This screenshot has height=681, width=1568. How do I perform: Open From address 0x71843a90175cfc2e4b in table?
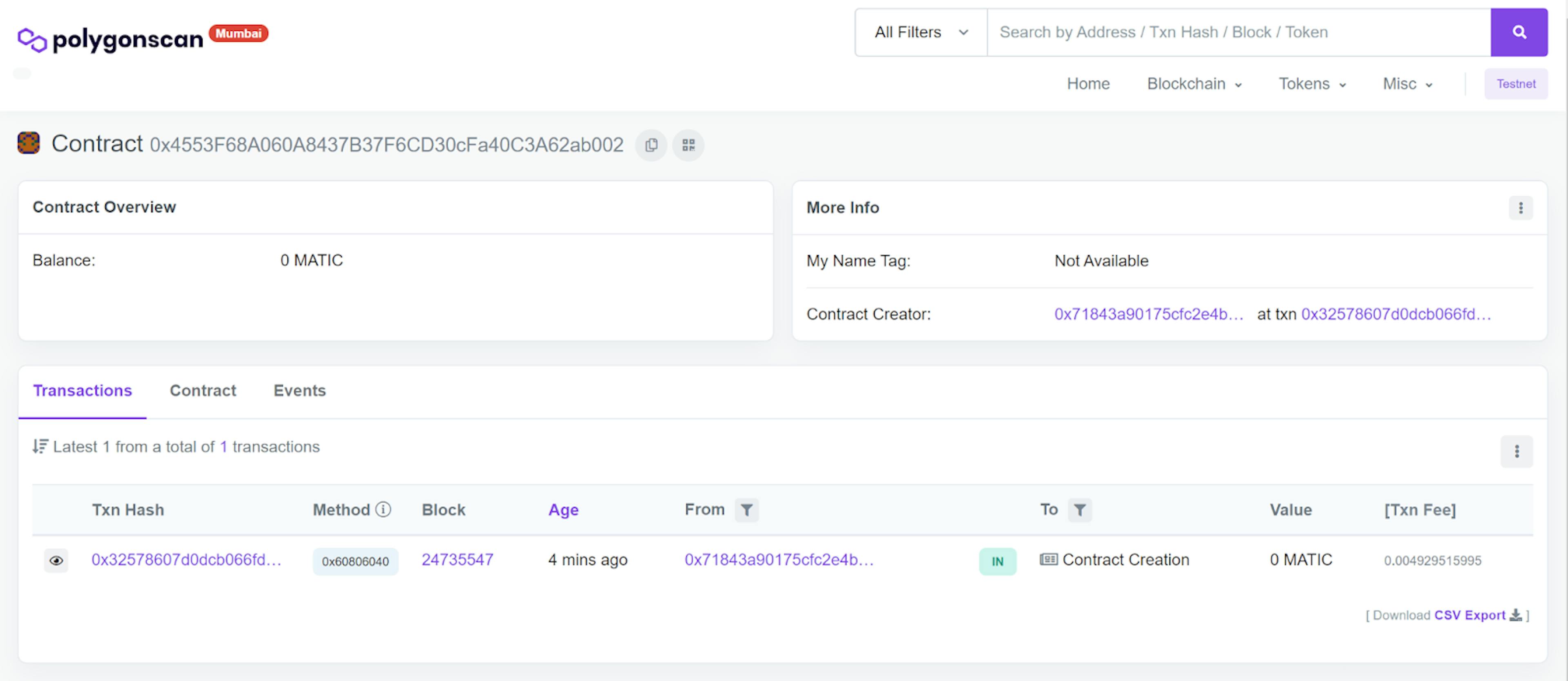tap(779, 560)
